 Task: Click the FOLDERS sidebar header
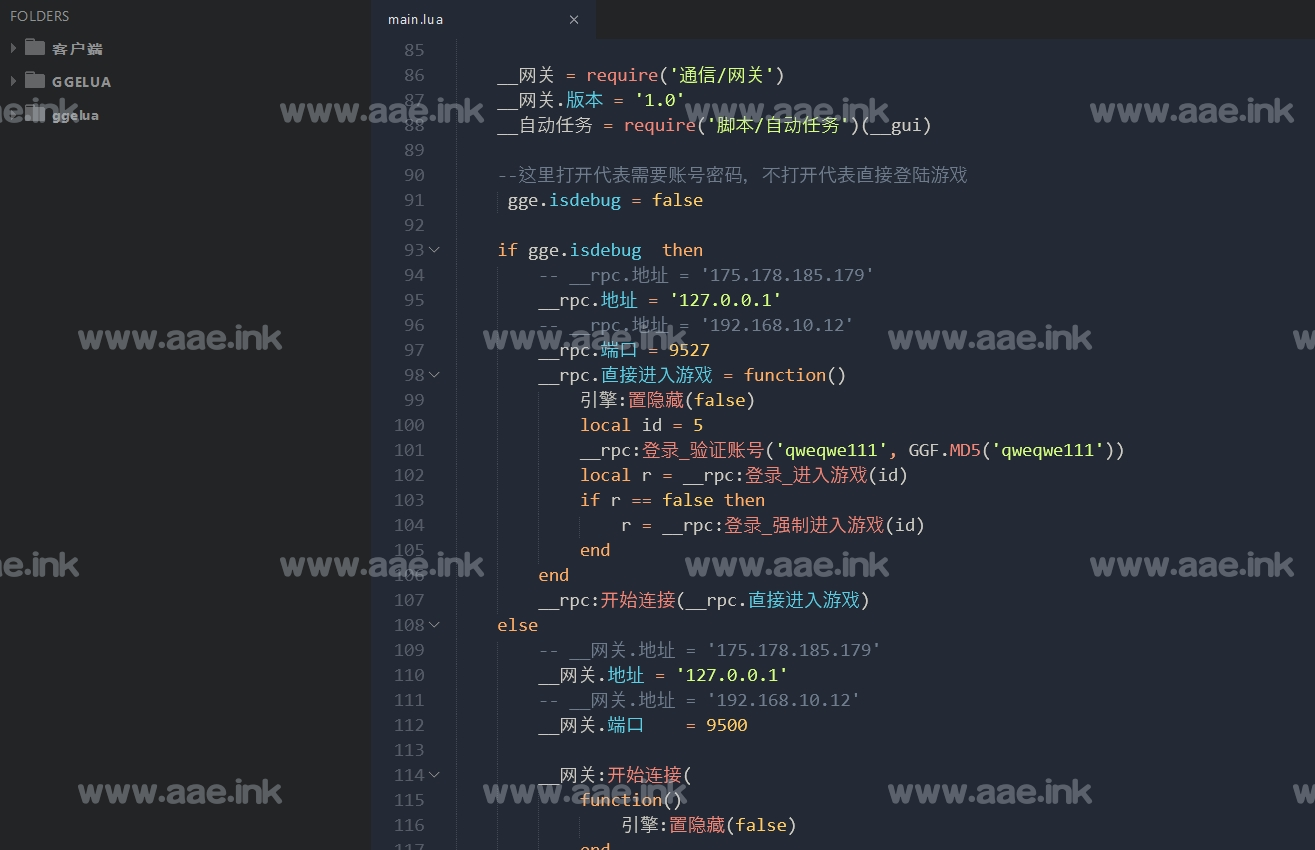pos(40,16)
